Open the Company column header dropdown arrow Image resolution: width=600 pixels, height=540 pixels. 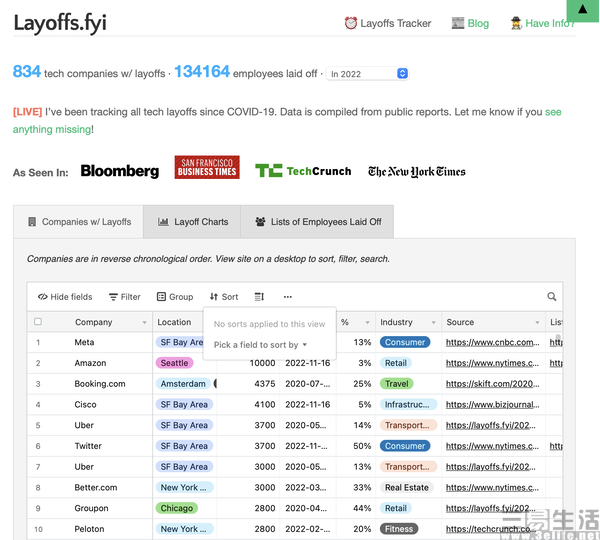pos(144,323)
